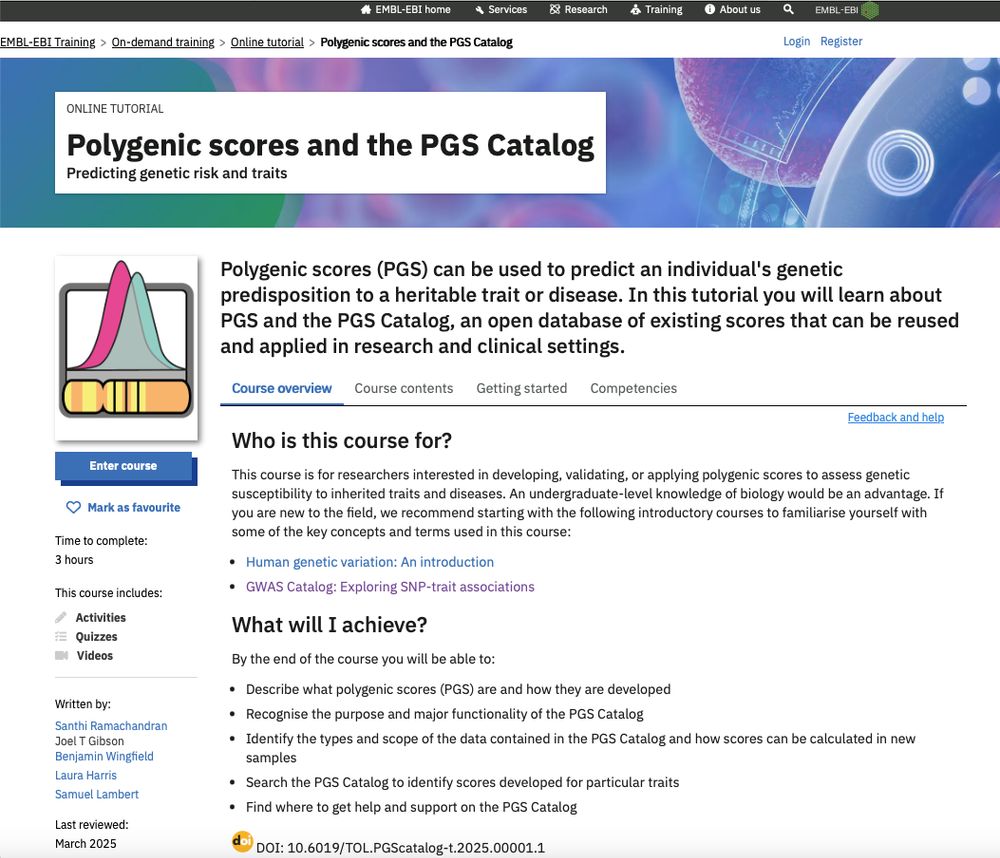
Task: Open search with the magnifier icon
Action: pyautogui.click(x=788, y=10)
